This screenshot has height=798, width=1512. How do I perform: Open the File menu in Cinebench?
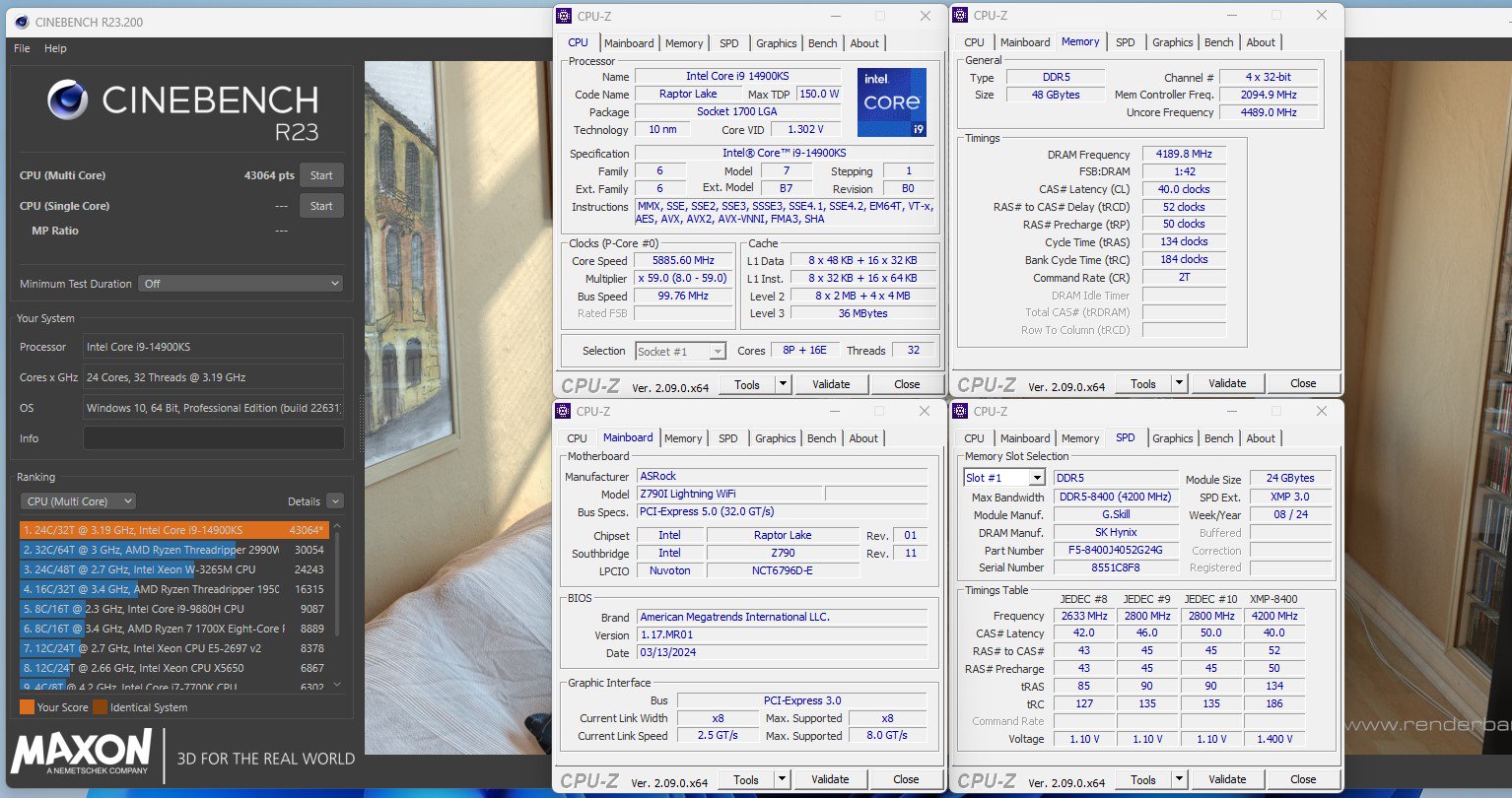tap(22, 48)
